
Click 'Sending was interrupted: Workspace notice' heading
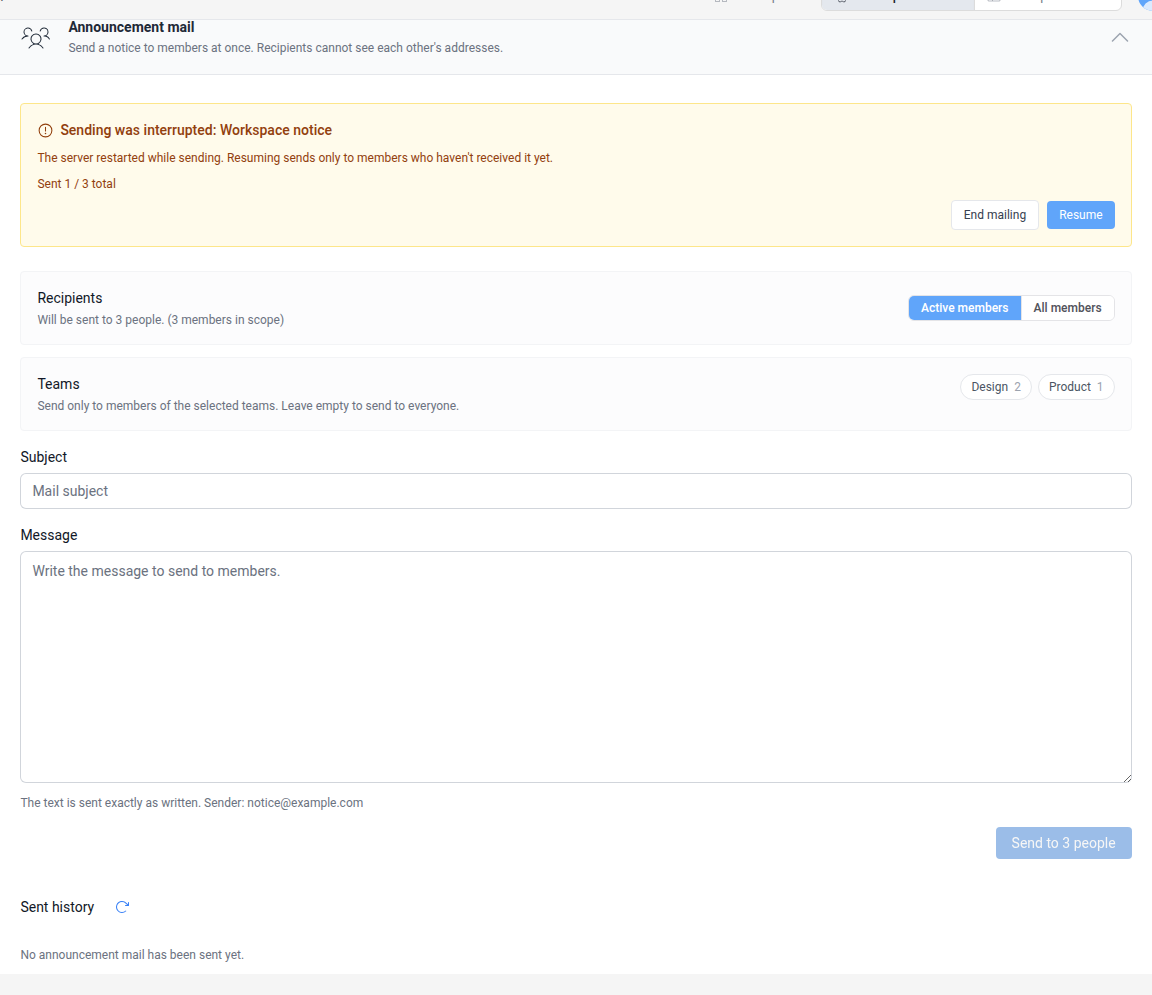(x=196, y=130)
